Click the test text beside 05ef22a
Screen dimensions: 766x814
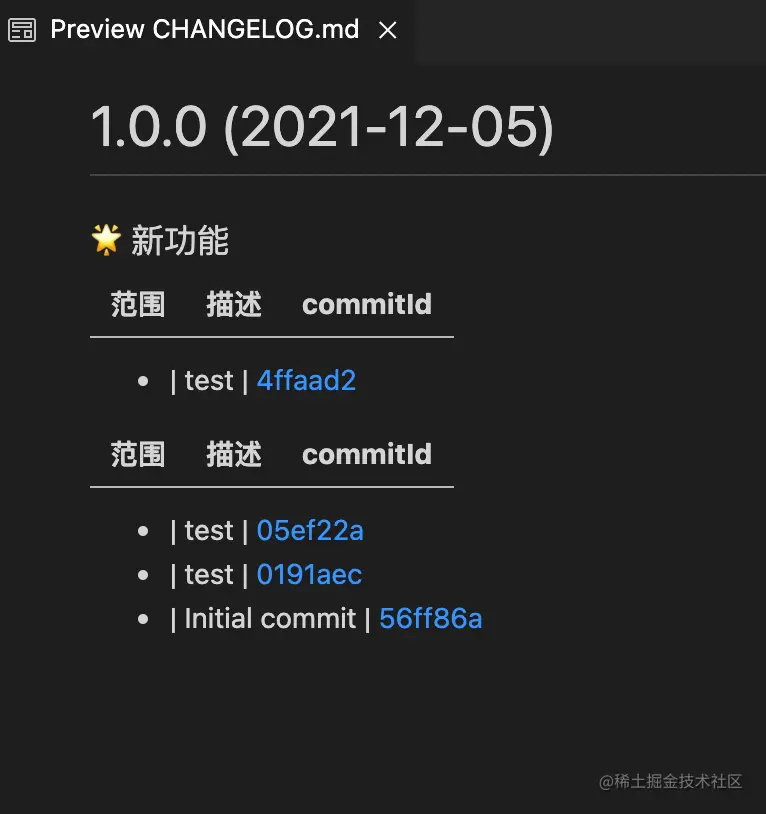[x=209, y=531]
